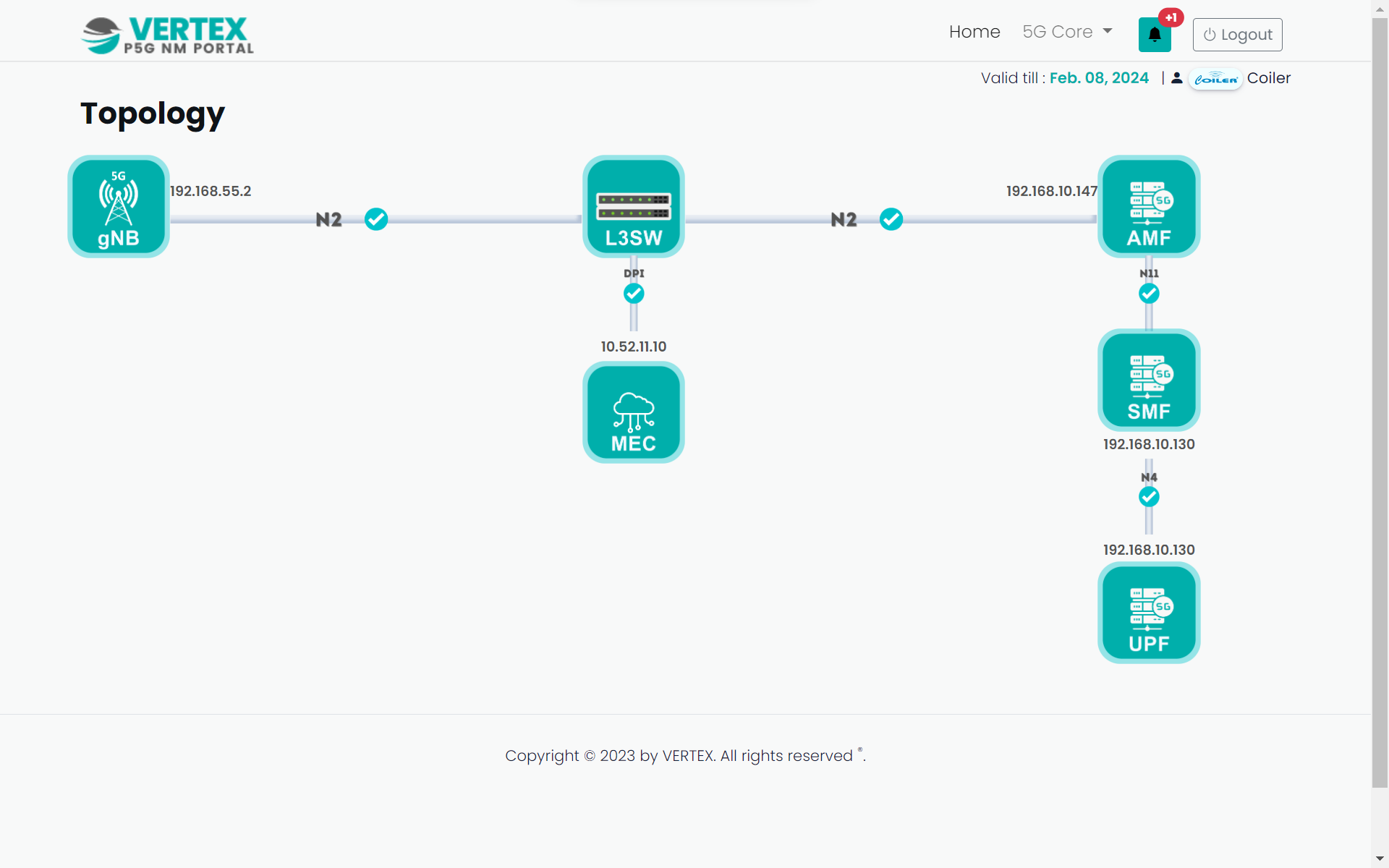Screen dimensions: 1389x868
Task: Open notifications bell with +1 badge
Action: (x=1154, y=35)
